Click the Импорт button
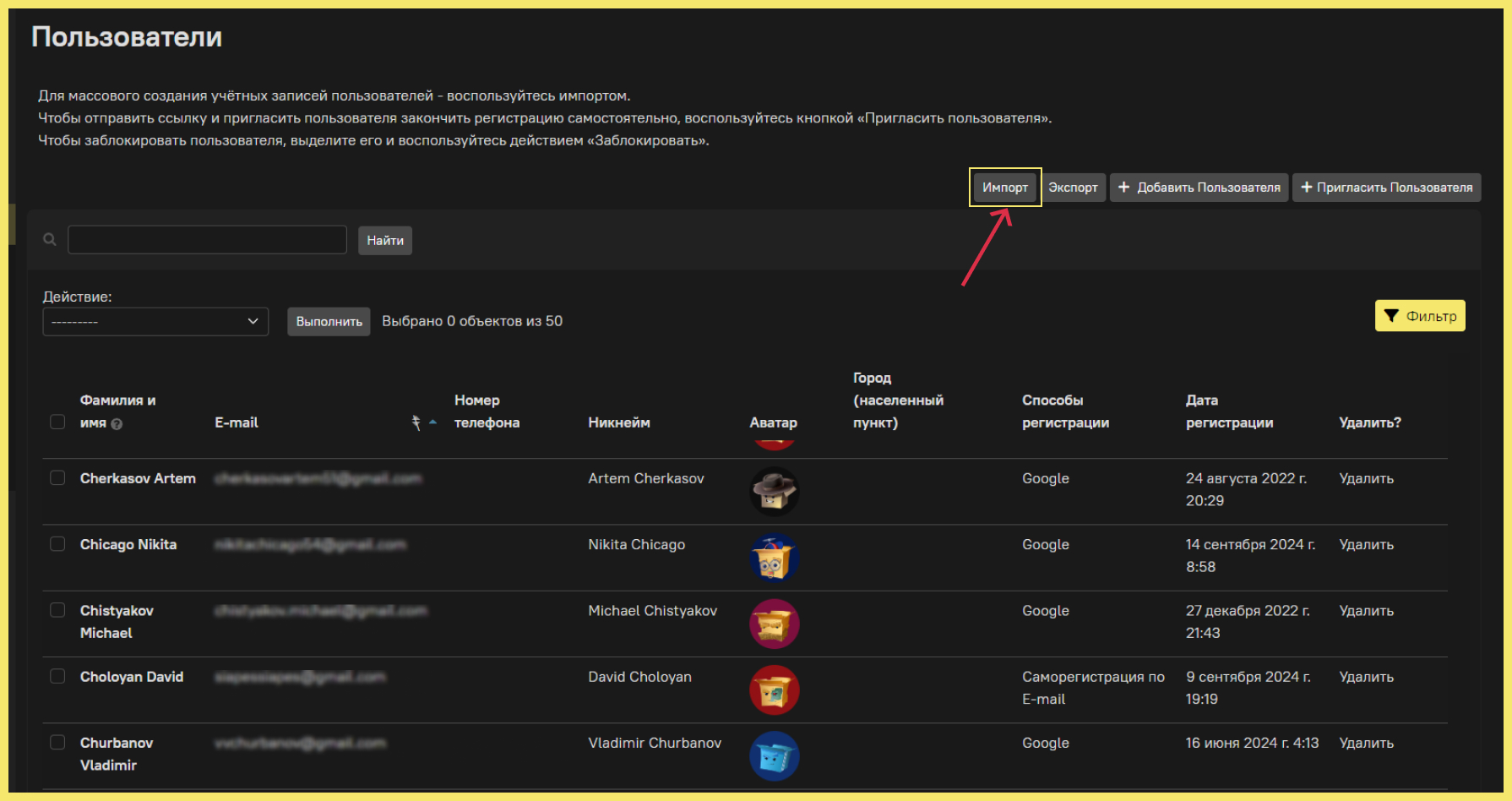This screenshot has height=801, width=1512. [x=1004, y=187]
